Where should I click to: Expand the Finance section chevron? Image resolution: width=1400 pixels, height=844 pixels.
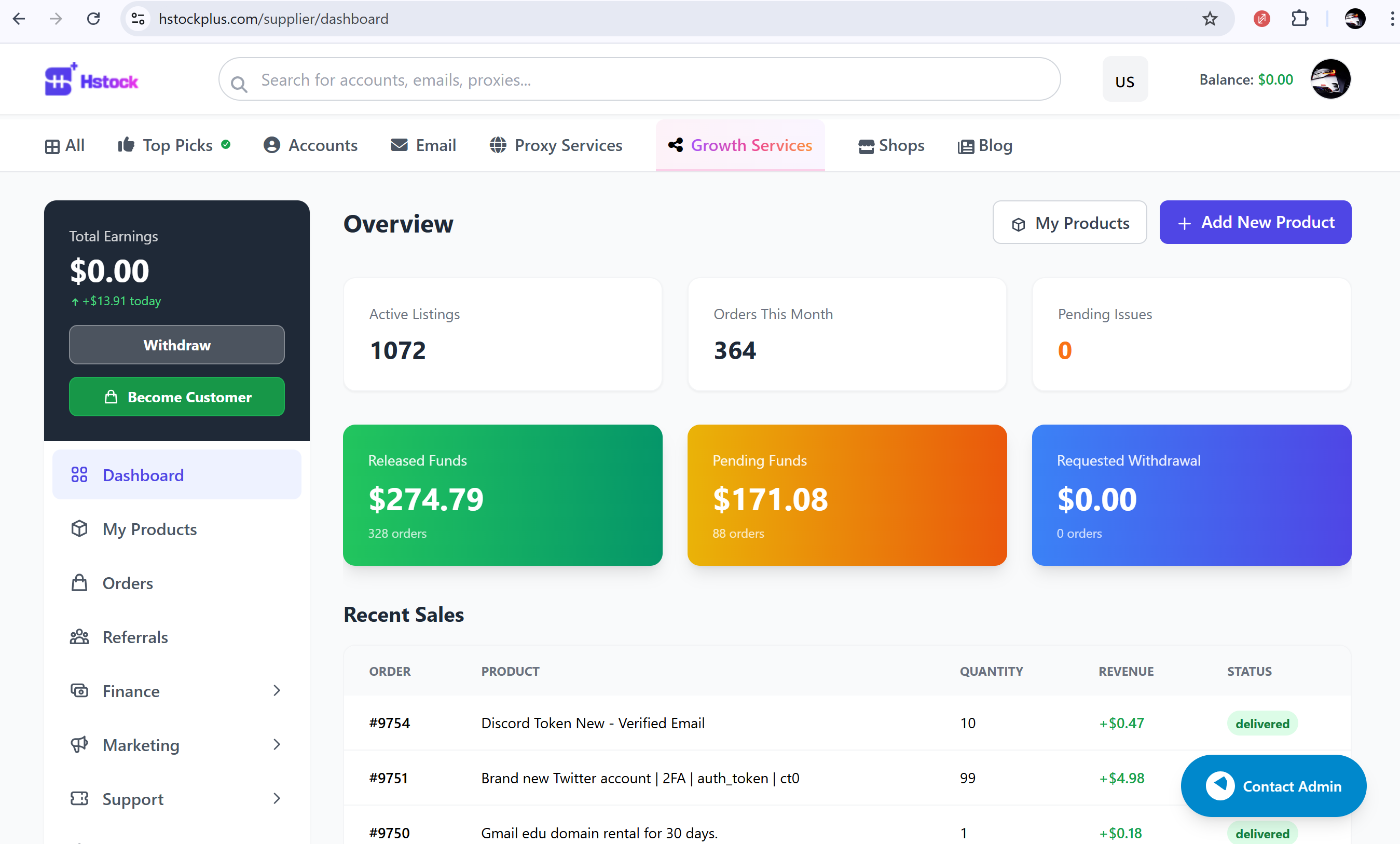pyautogui.click(x=277, y=690)
